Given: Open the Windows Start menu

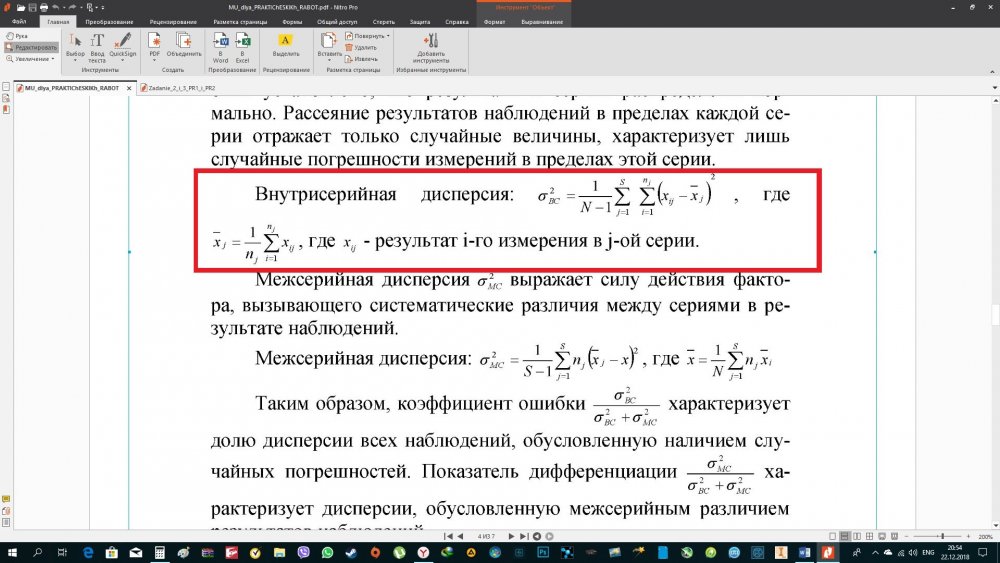Looking at the screenshot, I should tap(12, 552).
